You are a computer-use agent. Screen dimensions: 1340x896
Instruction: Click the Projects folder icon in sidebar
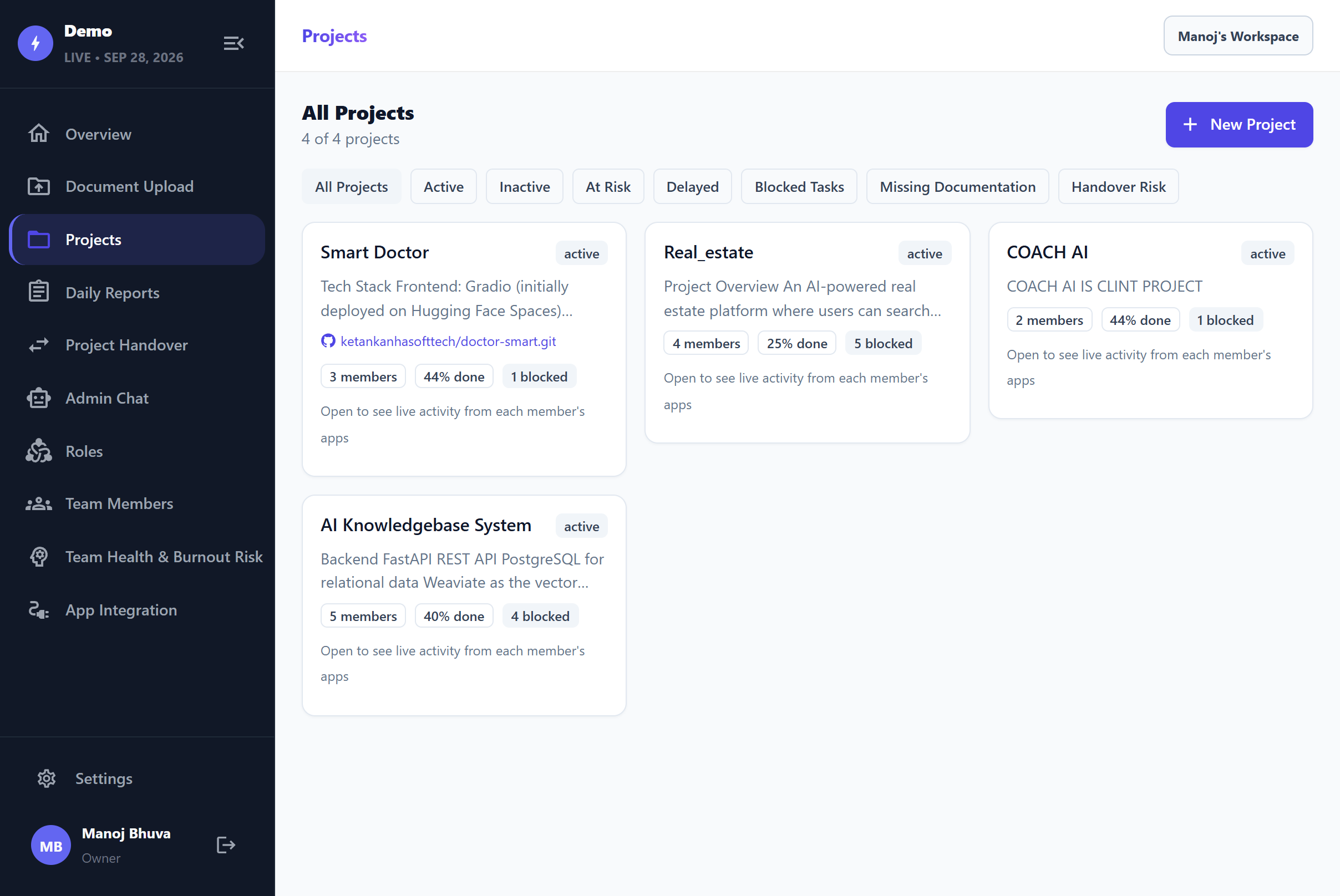point(39,240)
